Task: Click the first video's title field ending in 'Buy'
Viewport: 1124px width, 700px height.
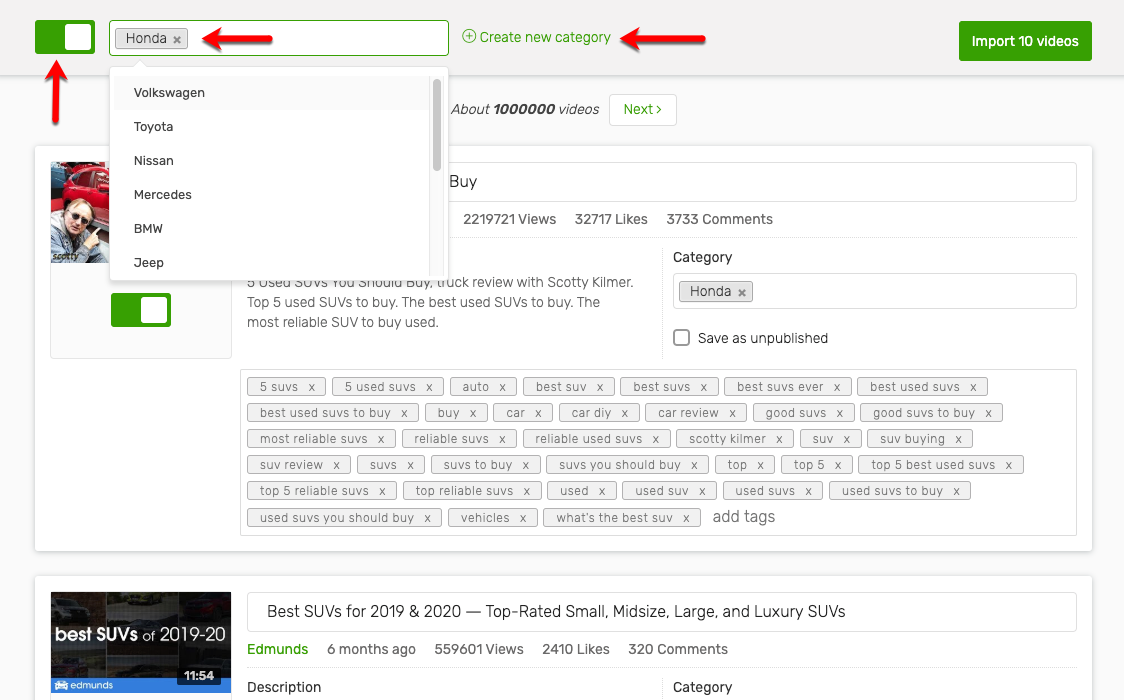Action: [x=762, y=182]
